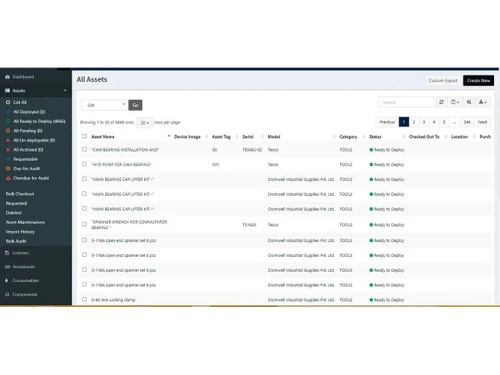Screen dimensions: 500x375
Task: Click the Go button
Action: click(135, 105)
